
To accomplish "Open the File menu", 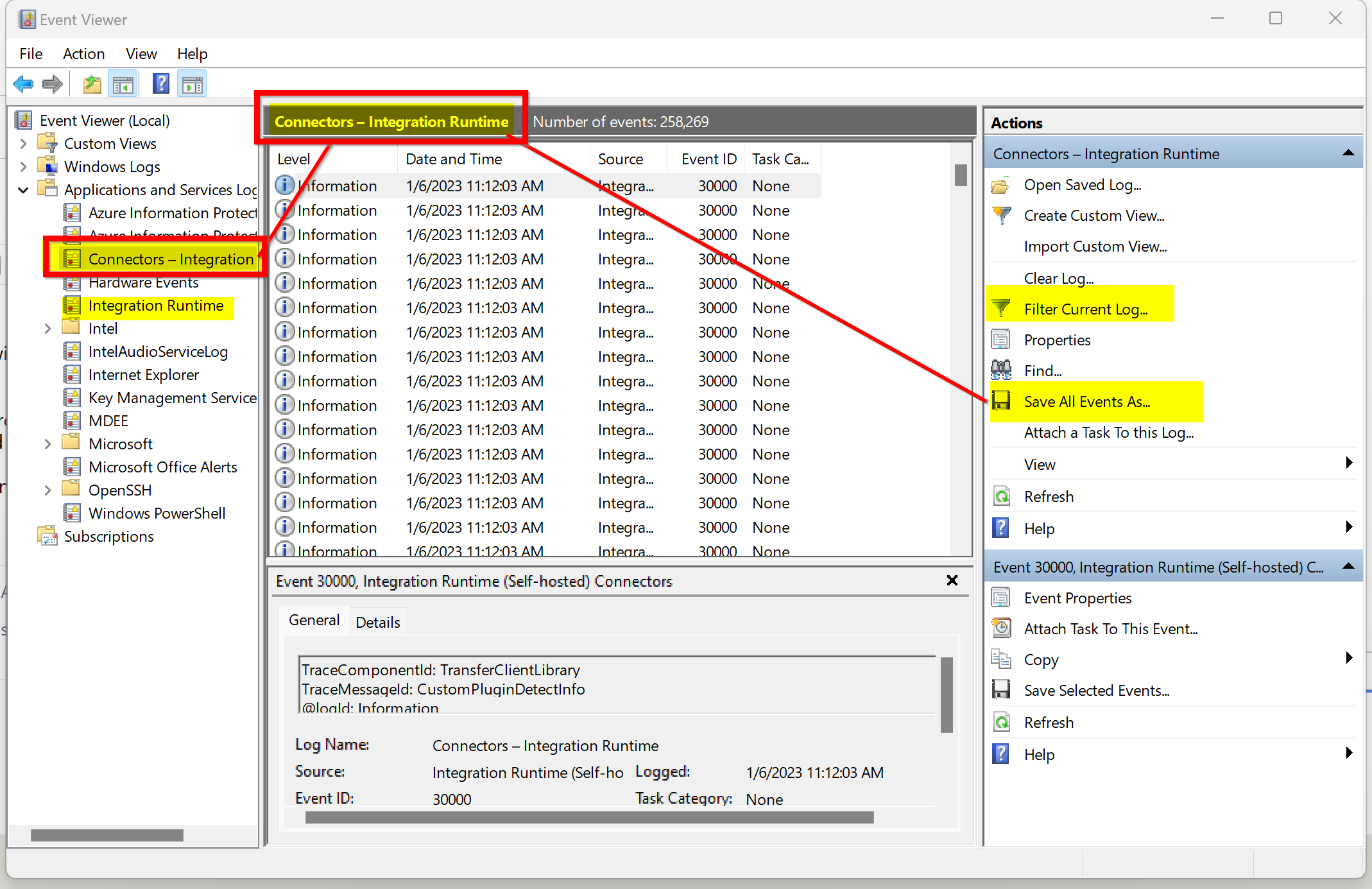I will 31,54.
